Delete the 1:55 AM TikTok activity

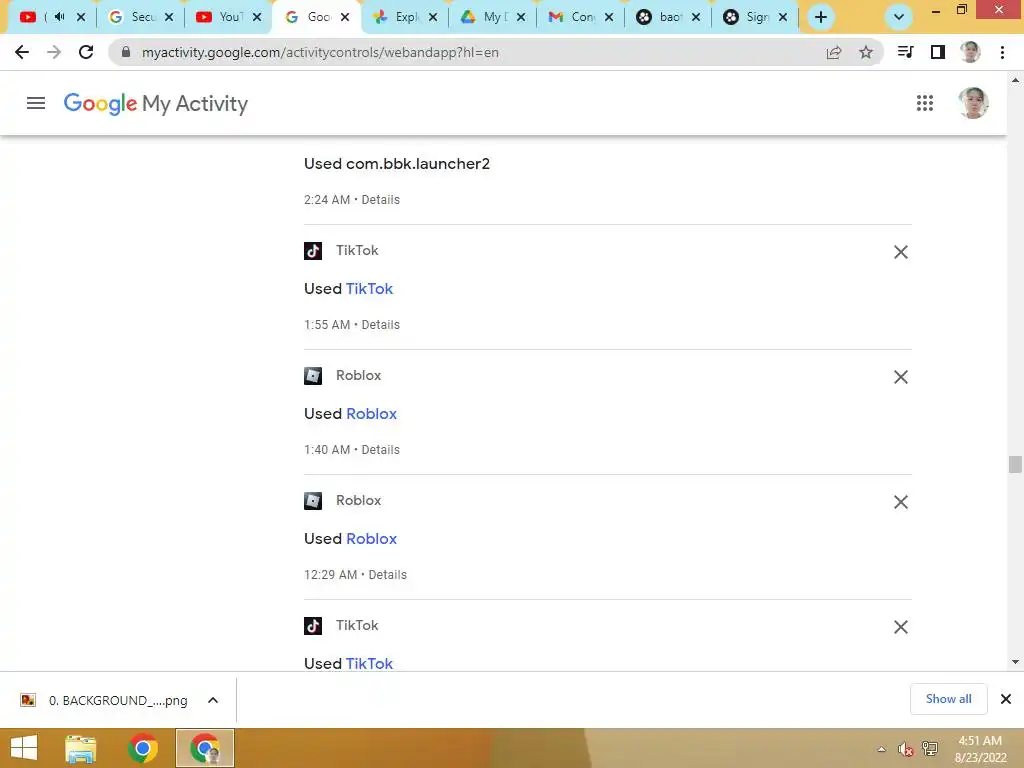click(901, 252)
